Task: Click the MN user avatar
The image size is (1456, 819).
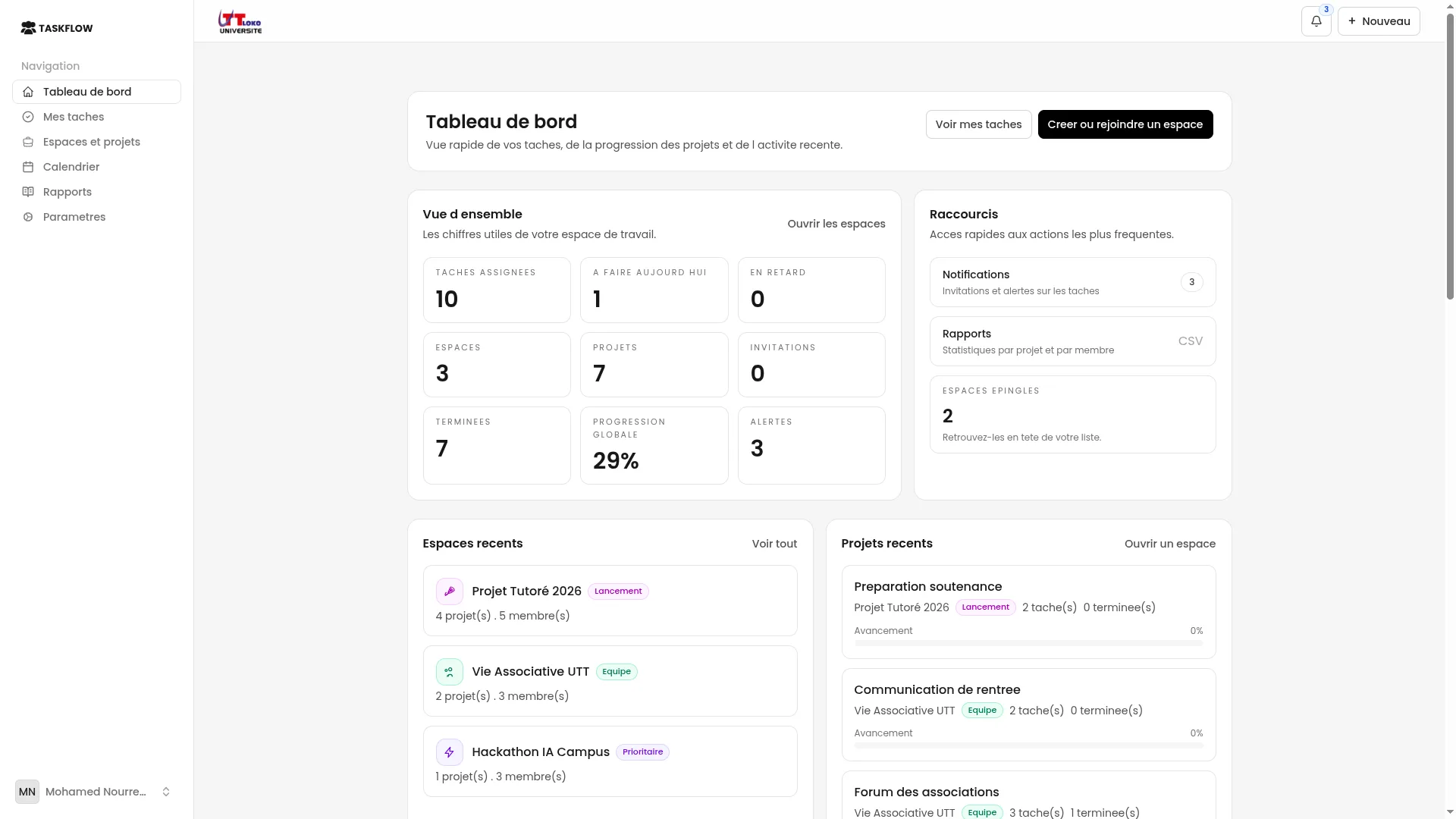Action: coord(27,792)
